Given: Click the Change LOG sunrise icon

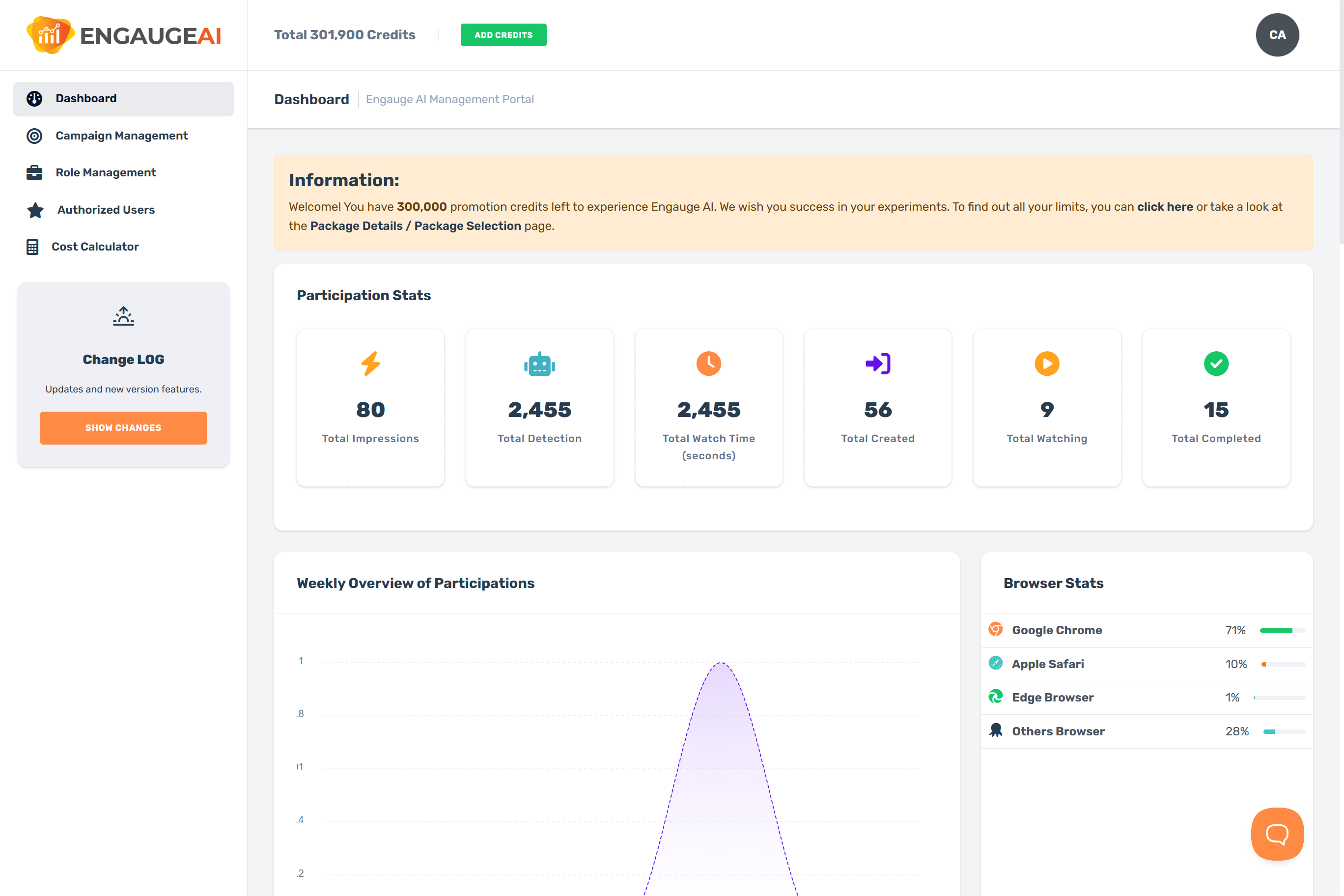Looking at the screenshot, I should pos(123,316).
